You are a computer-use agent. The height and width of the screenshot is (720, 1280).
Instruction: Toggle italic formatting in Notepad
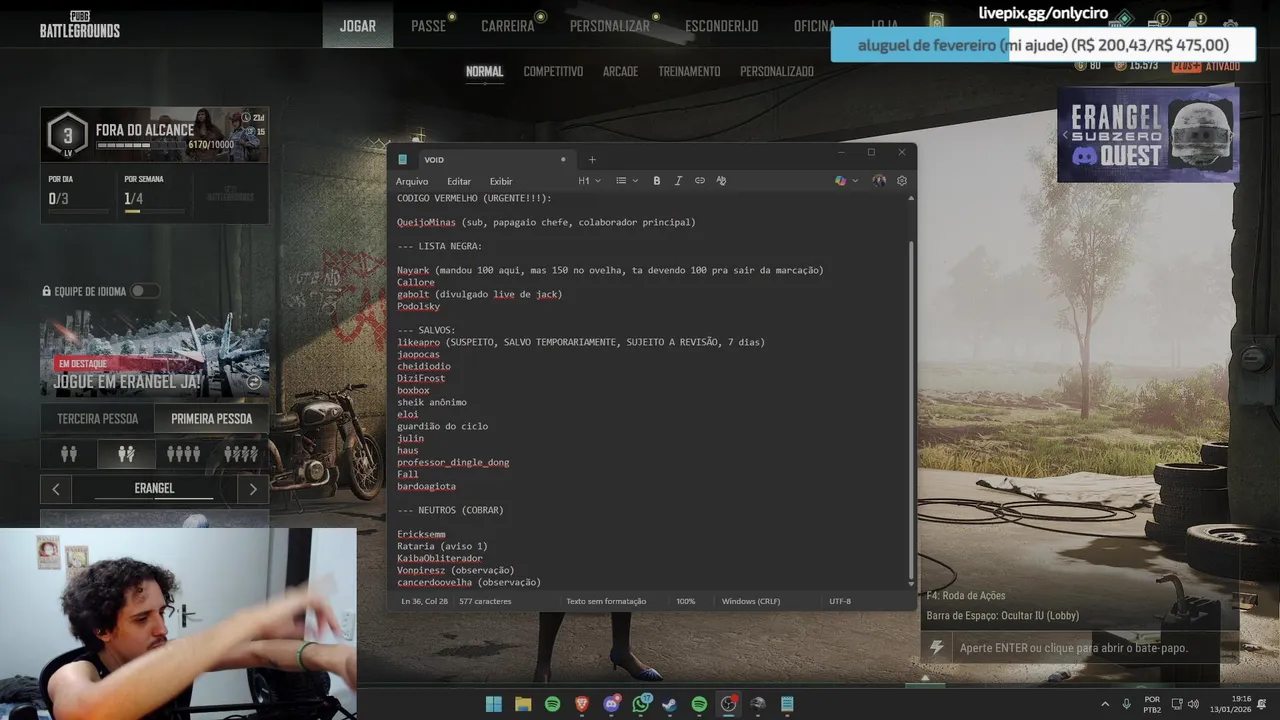pyautogui.click(x=678, y=181)
